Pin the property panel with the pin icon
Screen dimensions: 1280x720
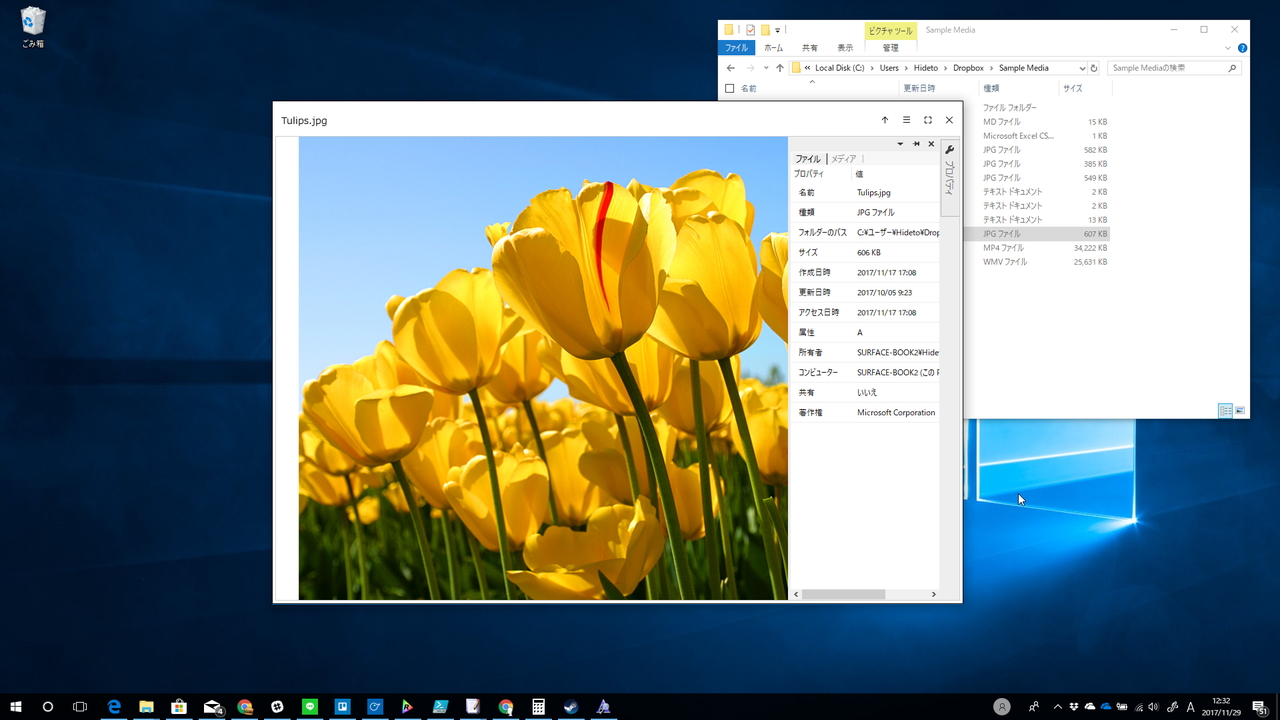tap(916, 144)
